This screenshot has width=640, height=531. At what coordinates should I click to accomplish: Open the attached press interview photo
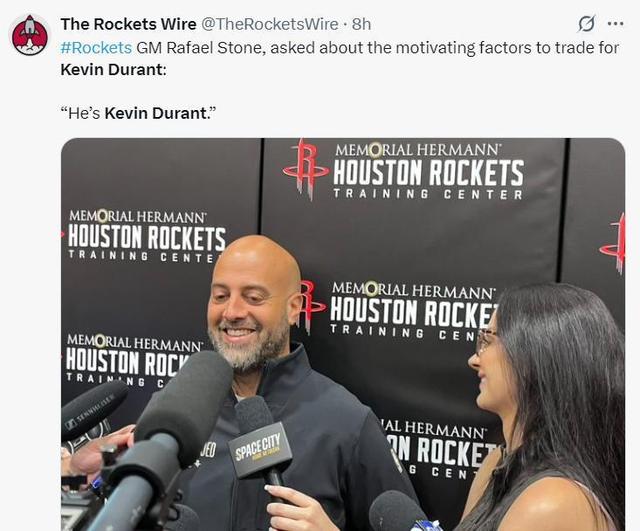coord(343,334)
